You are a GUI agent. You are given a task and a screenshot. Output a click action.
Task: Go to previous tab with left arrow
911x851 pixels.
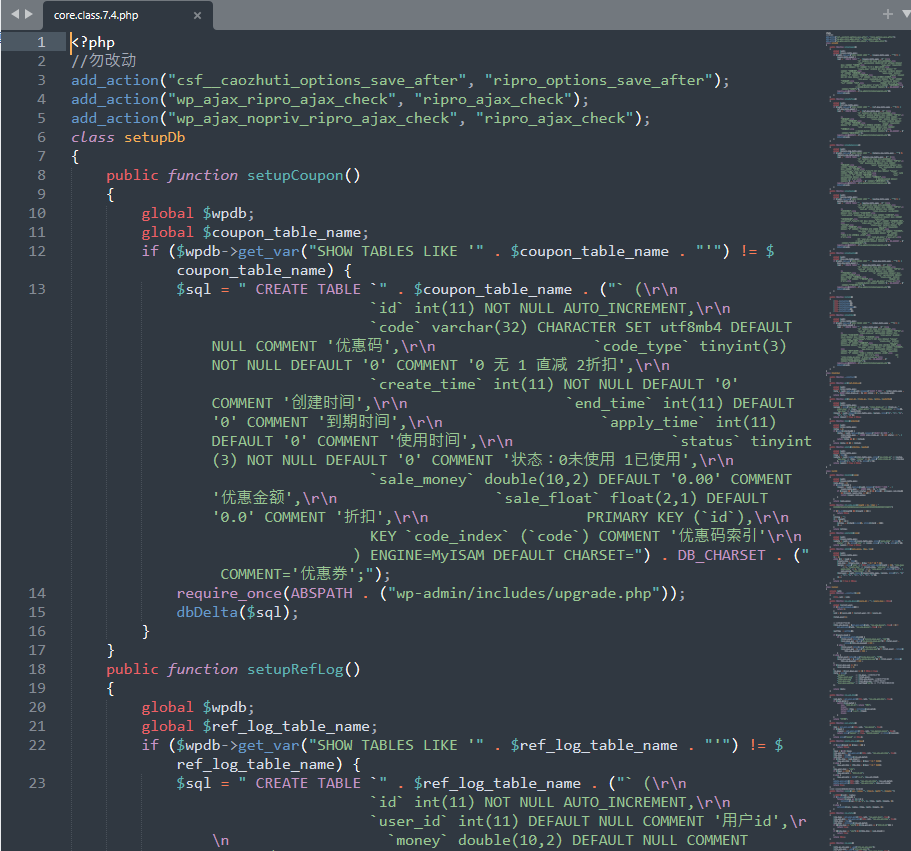tap(15, 13)
